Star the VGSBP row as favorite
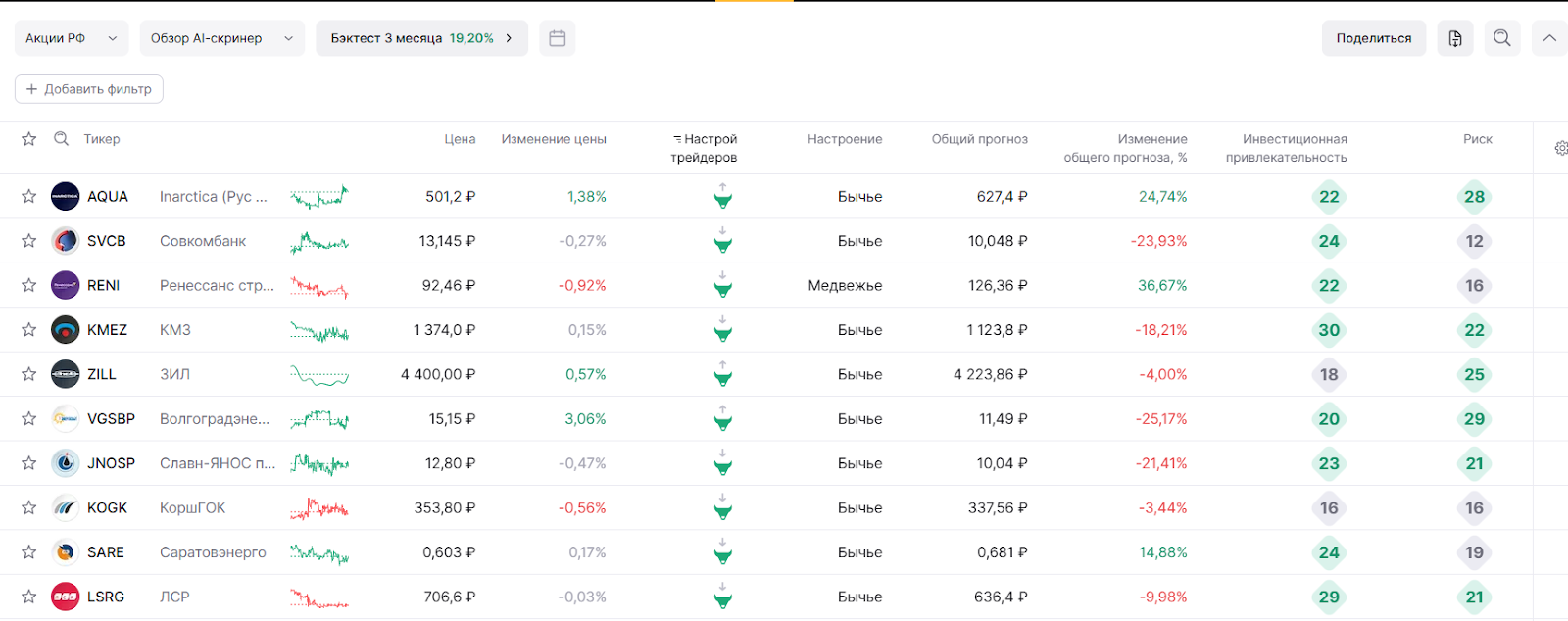This screenshot has width=1568, height=621. (29, 418)
